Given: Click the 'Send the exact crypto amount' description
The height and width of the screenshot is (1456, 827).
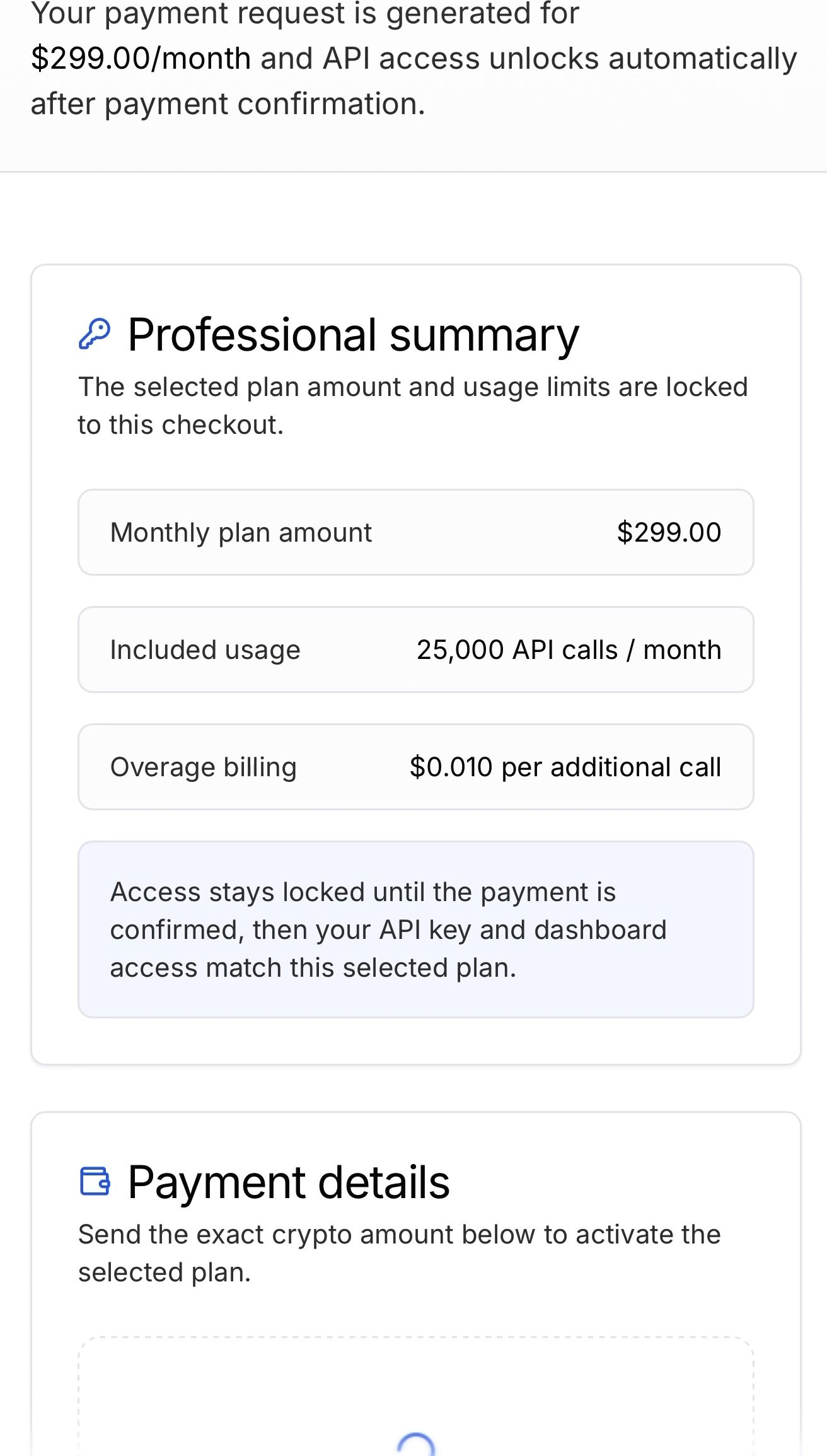Looking at the screenshot, I should click(399, 1235).
